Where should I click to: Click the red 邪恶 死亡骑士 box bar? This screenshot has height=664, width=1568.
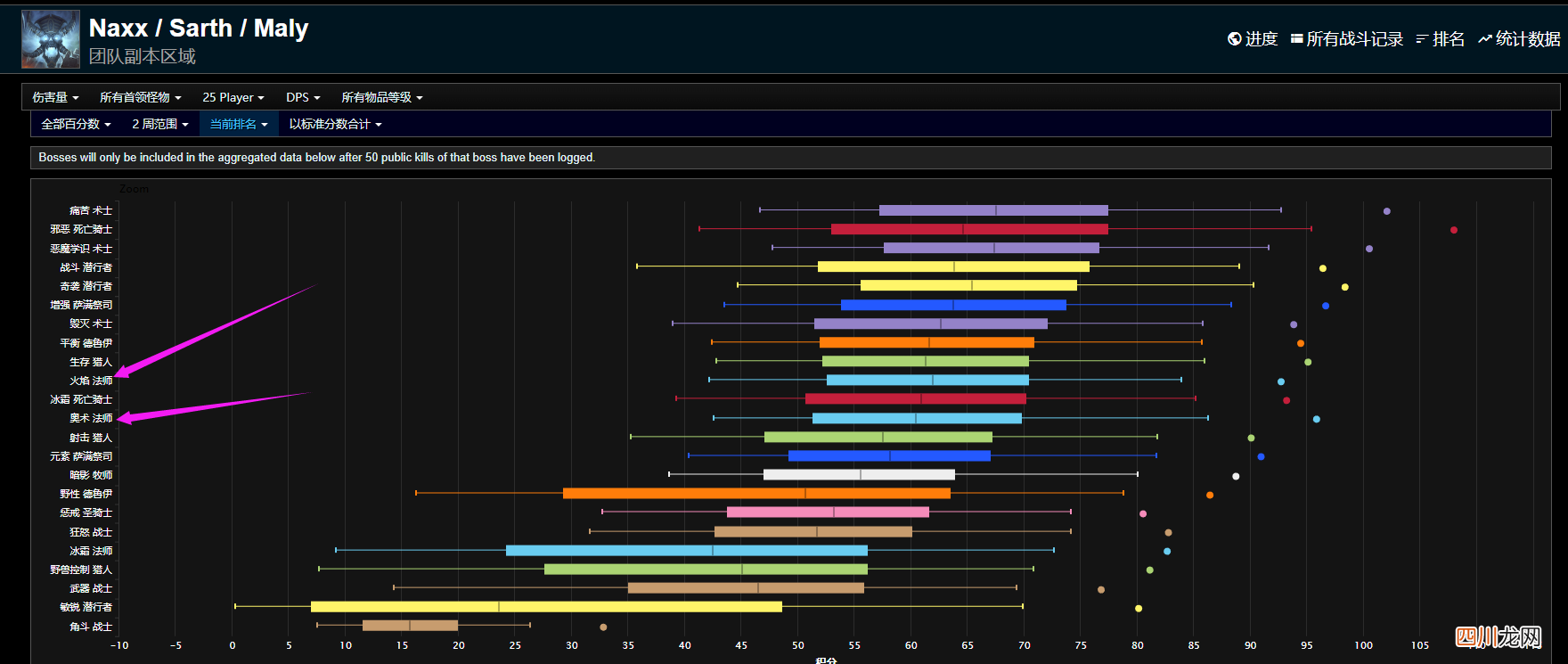click(x=969, y=229)
